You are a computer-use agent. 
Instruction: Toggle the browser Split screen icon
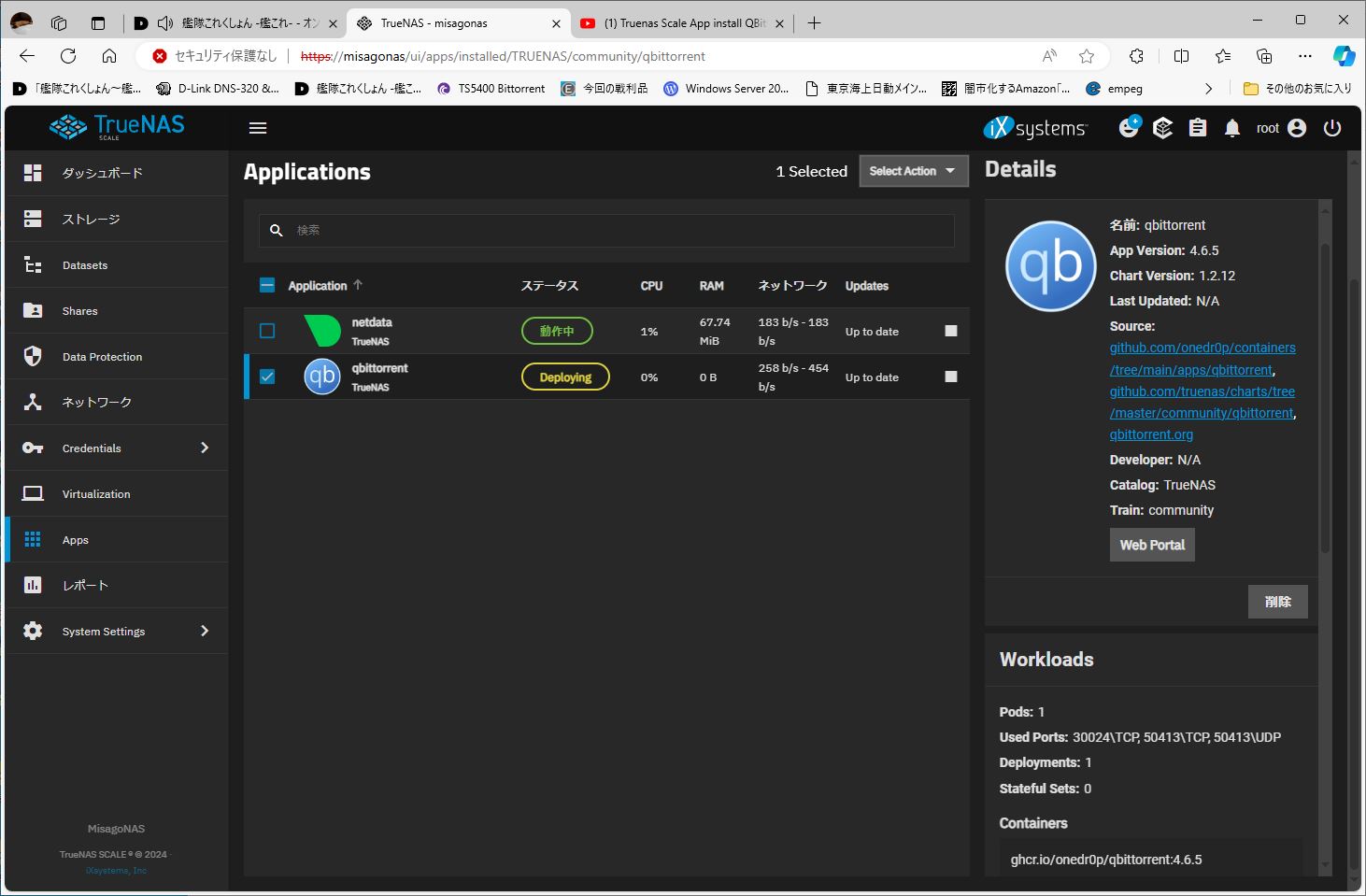[x=1181, y=56]
